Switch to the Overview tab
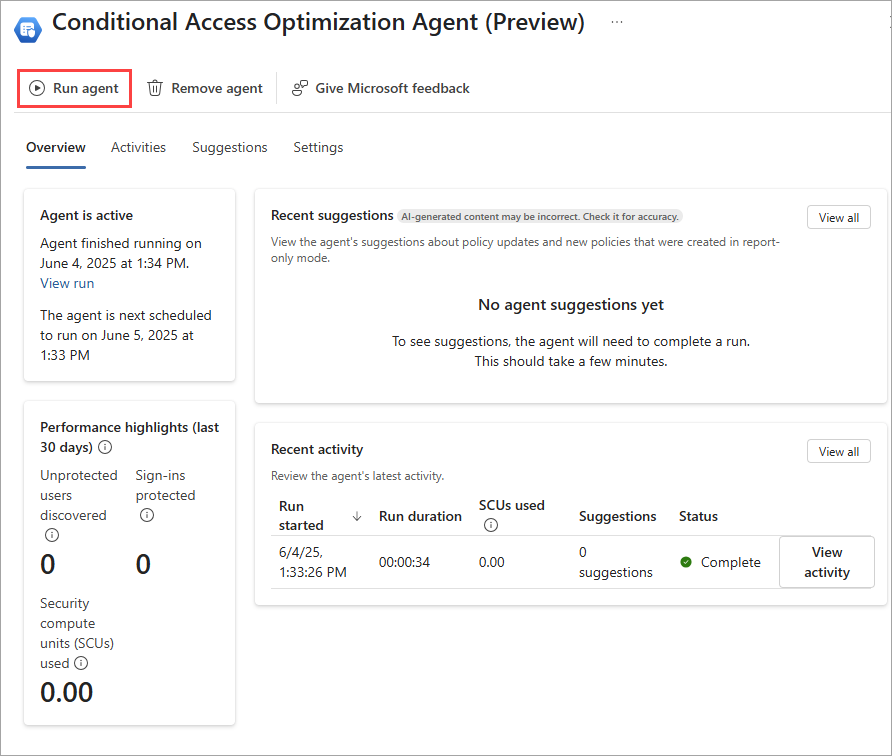This screenshot has width=892, height=756. [x=56, y=147]
